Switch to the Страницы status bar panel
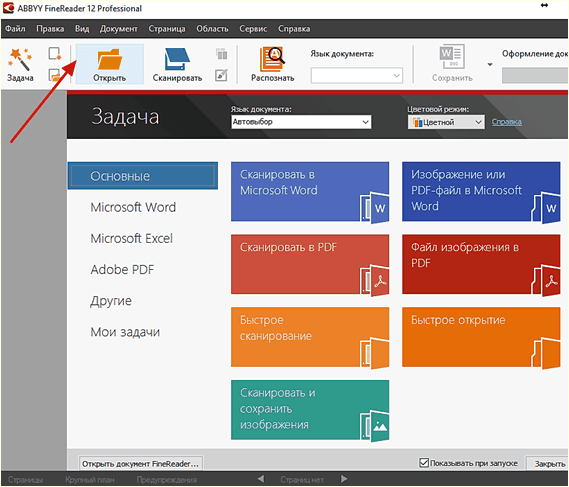The image size is (569, 487). tap(25, 479)
